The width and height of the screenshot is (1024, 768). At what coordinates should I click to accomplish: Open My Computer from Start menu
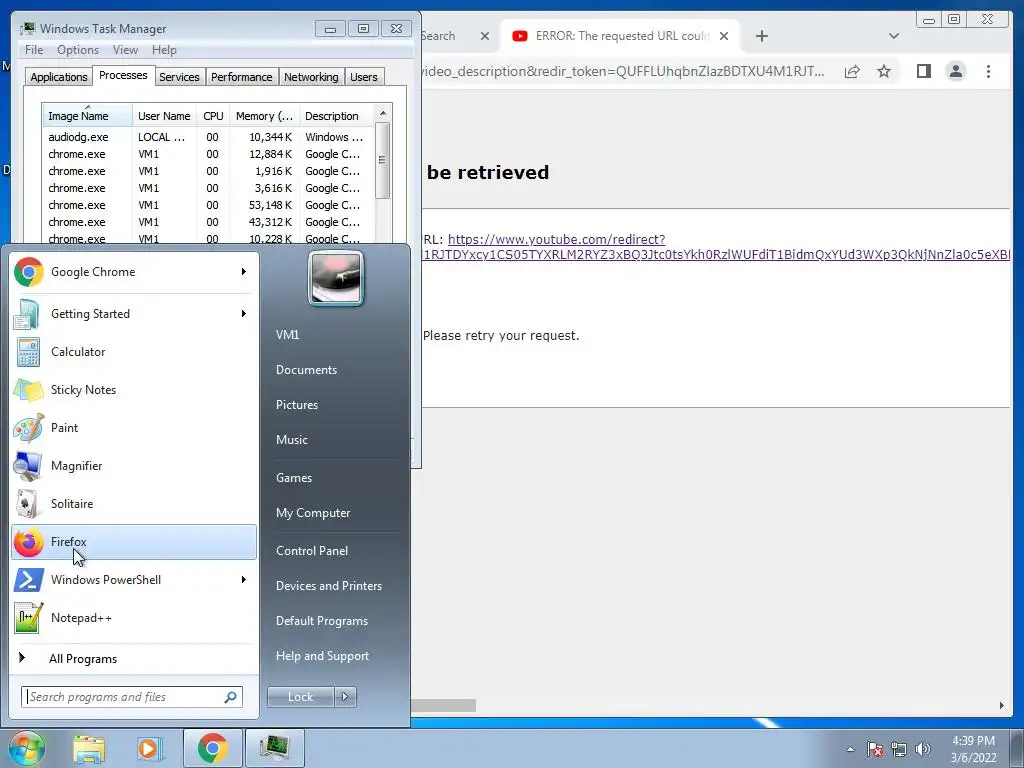313,513
